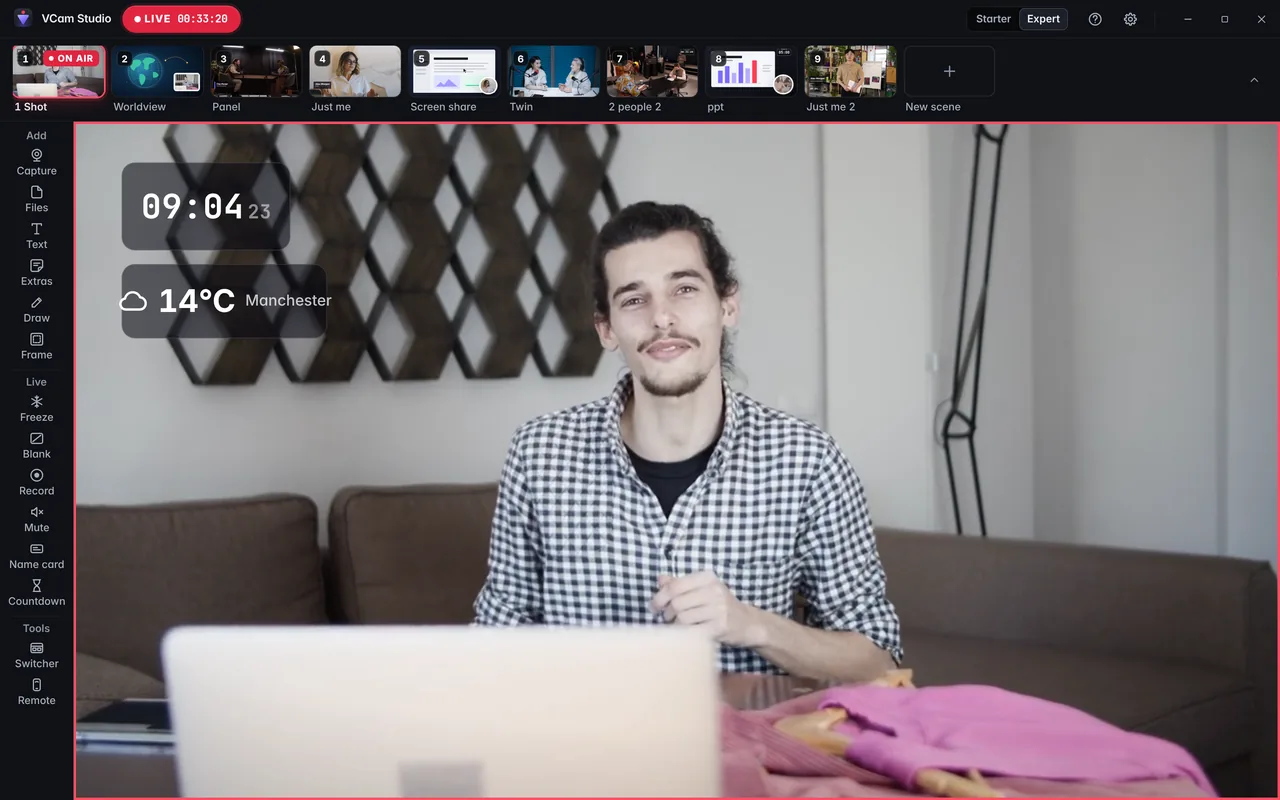The image size is (1280, 800).
Task: Switch to Starter mode
Action: (x=993, y=19)
